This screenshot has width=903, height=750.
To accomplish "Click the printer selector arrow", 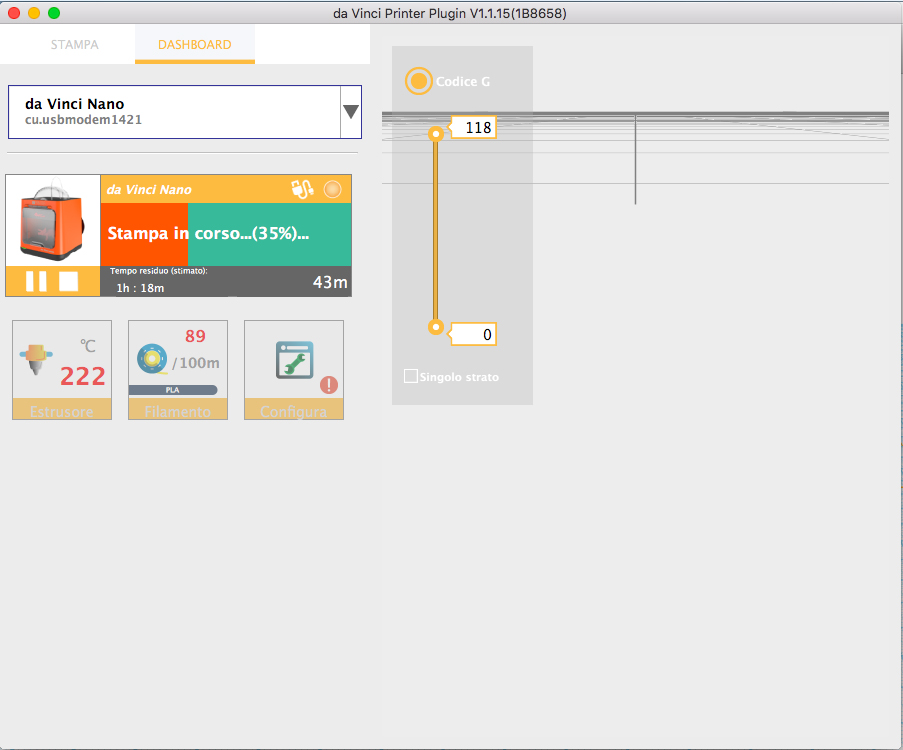I will (x=351, y=112).
